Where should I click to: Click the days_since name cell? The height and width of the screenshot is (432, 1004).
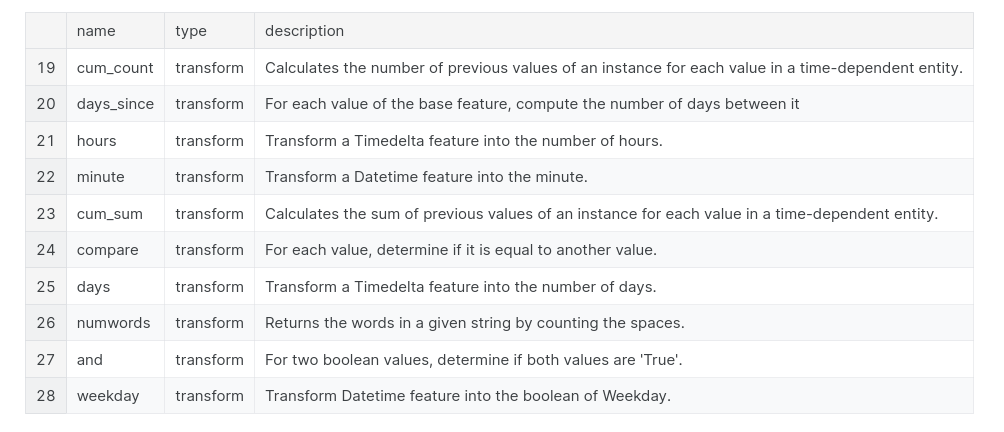[x=115, y=104]
